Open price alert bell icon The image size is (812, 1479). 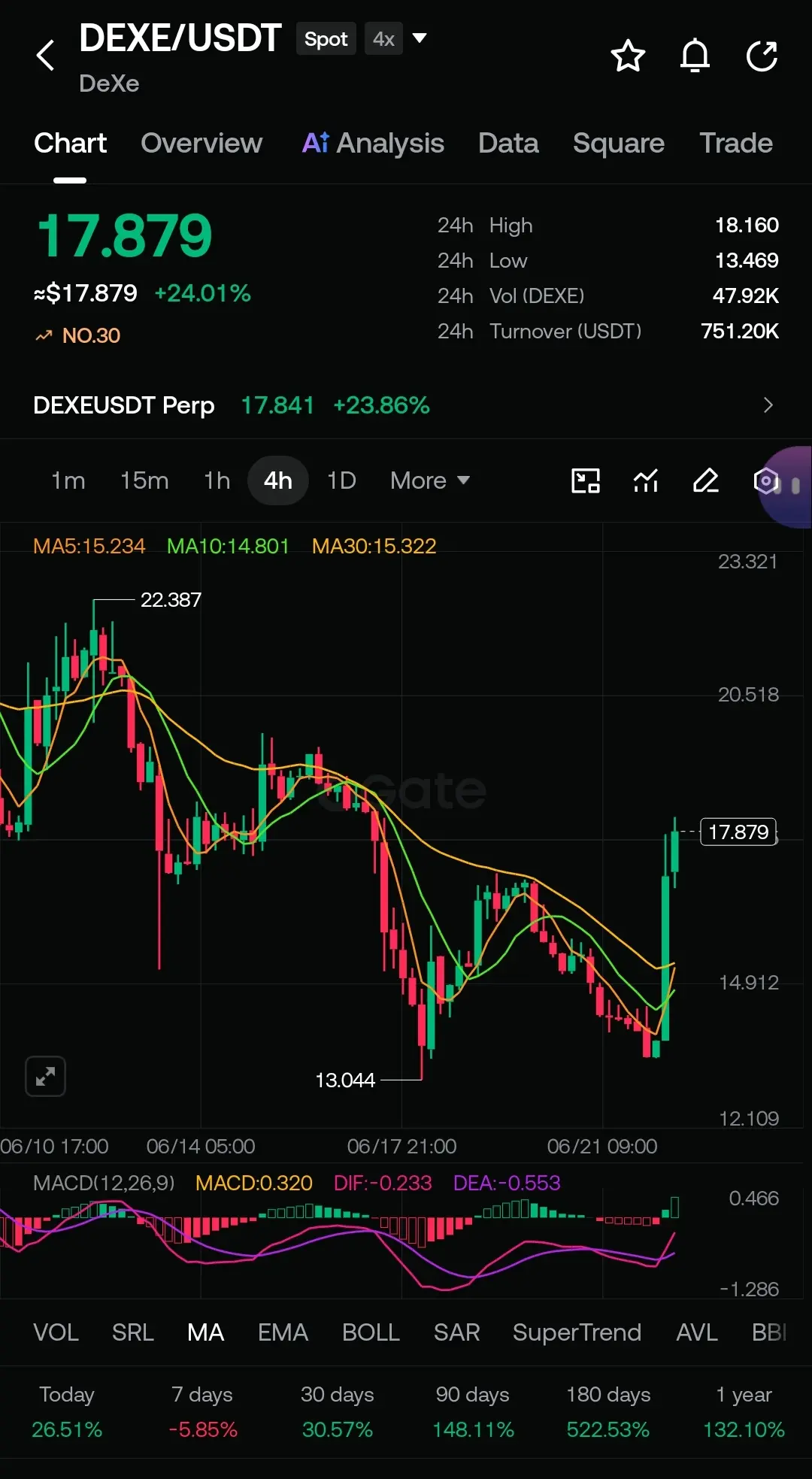coord(695,56)
